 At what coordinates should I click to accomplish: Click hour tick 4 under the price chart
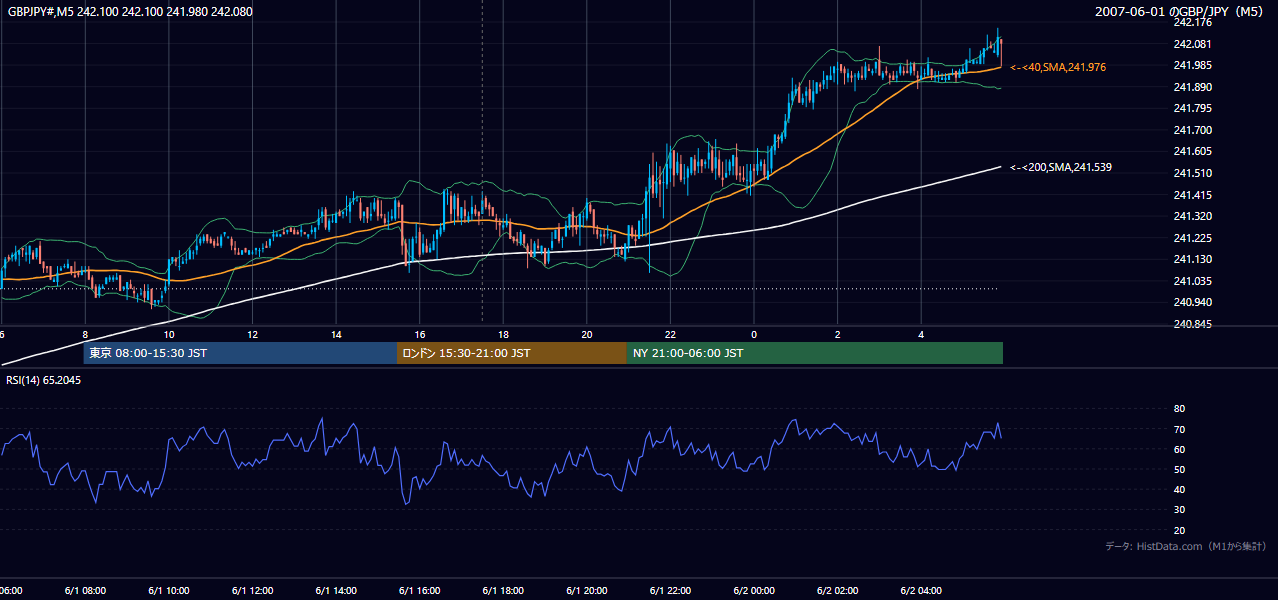click(921, 335)
